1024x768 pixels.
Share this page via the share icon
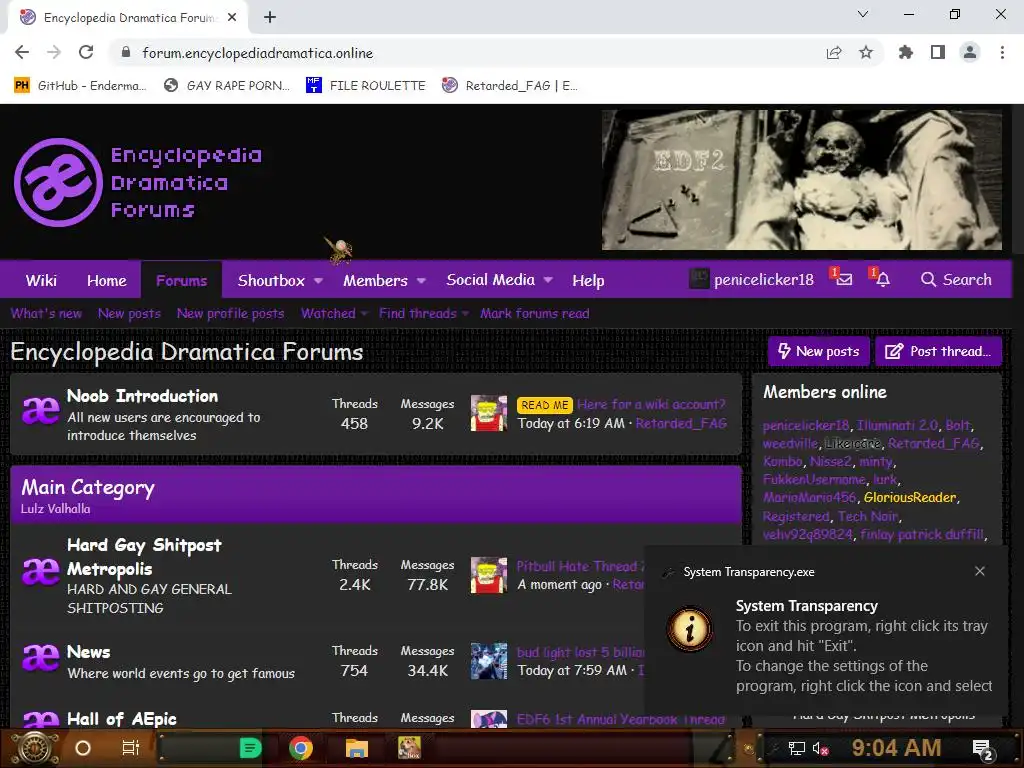[834, 53]
